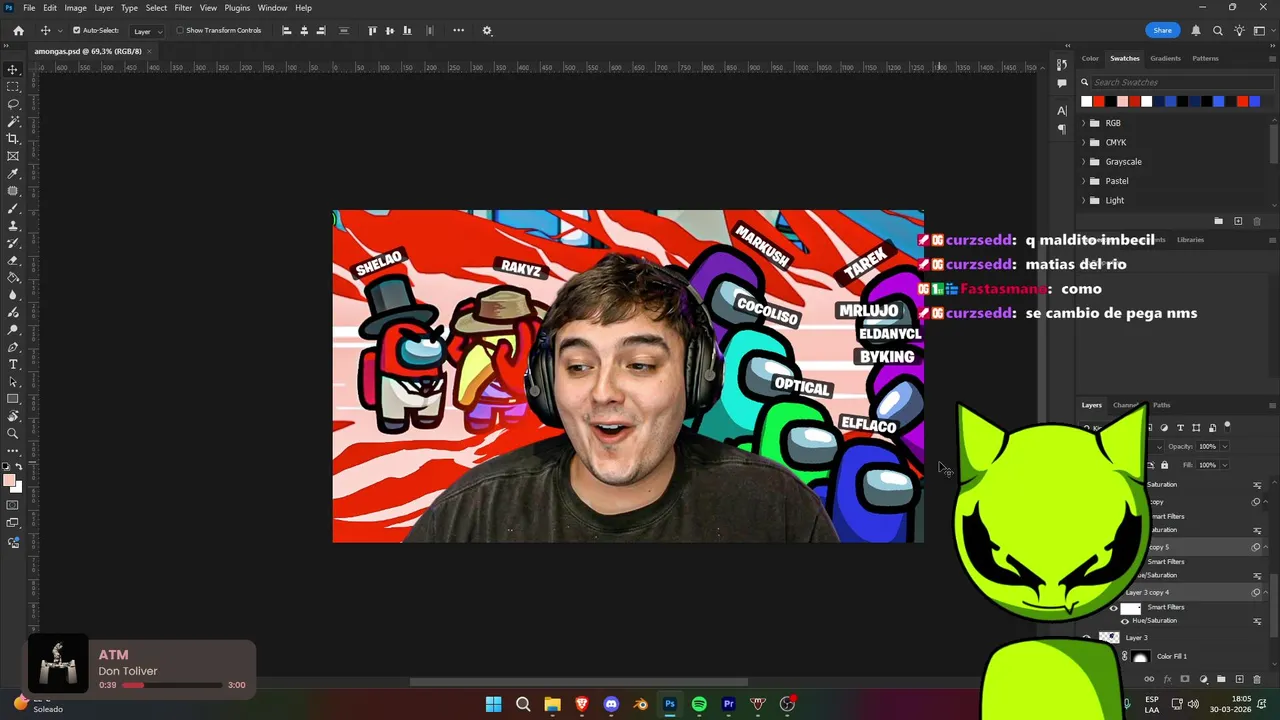Open the Filter menu
Viewport: 1280px width, 720px height.
183,8
